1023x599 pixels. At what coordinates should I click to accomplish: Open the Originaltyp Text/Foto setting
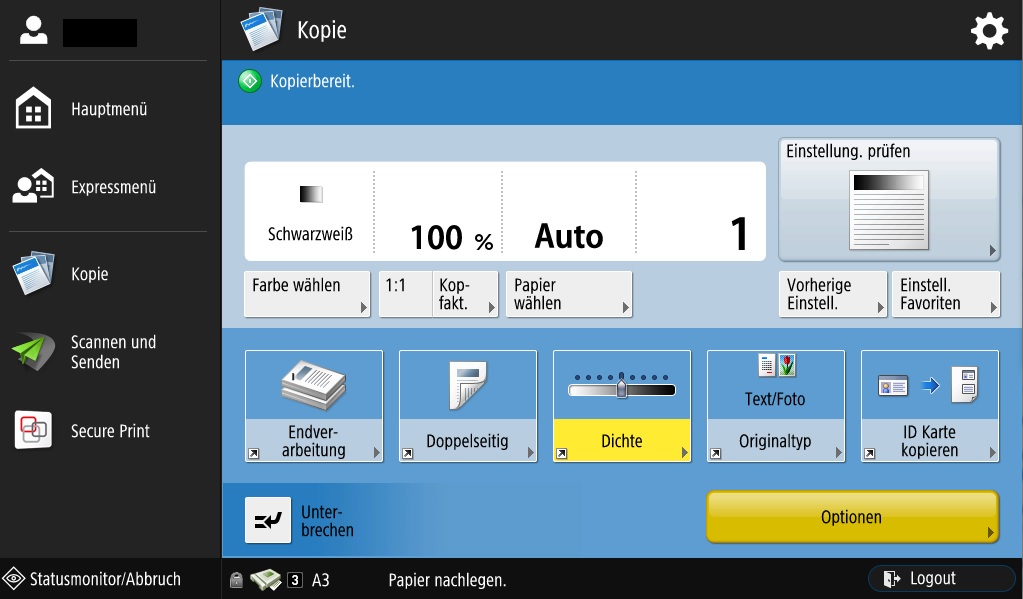point(775,406)
